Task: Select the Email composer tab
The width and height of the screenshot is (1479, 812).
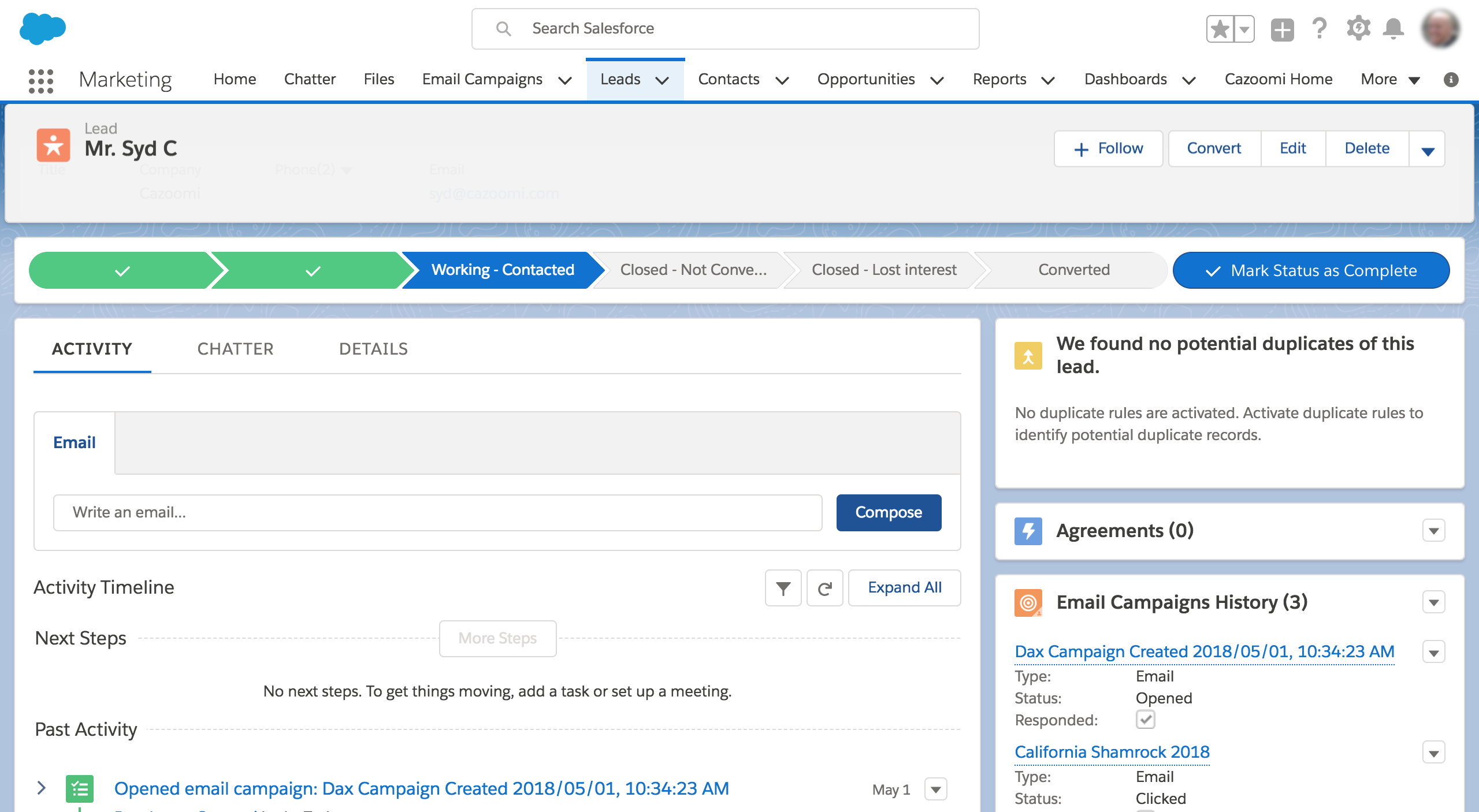Action: pyautogui.click(x=75, y=443)
